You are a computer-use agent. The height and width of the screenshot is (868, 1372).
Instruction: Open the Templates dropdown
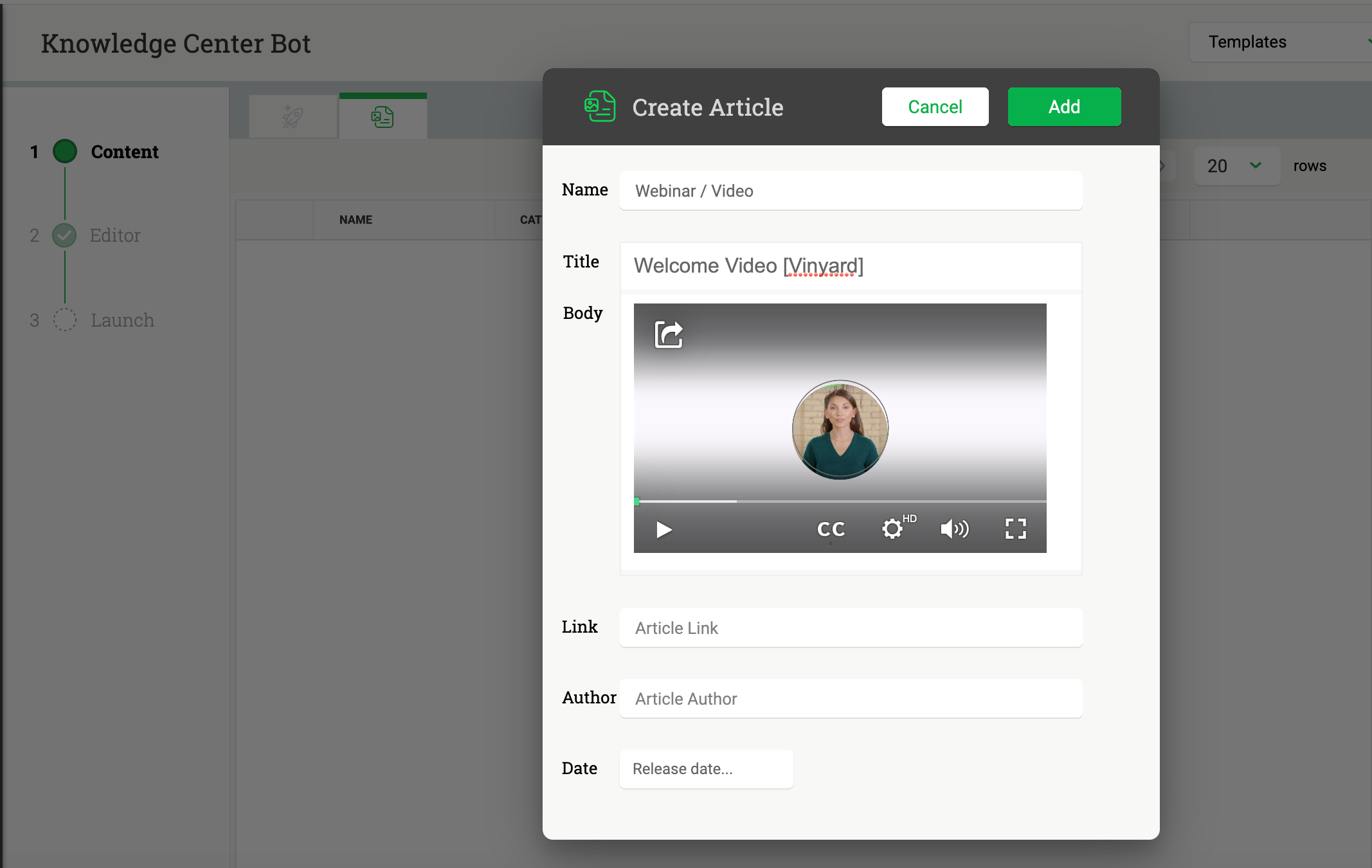click(x=1279, y=42)
